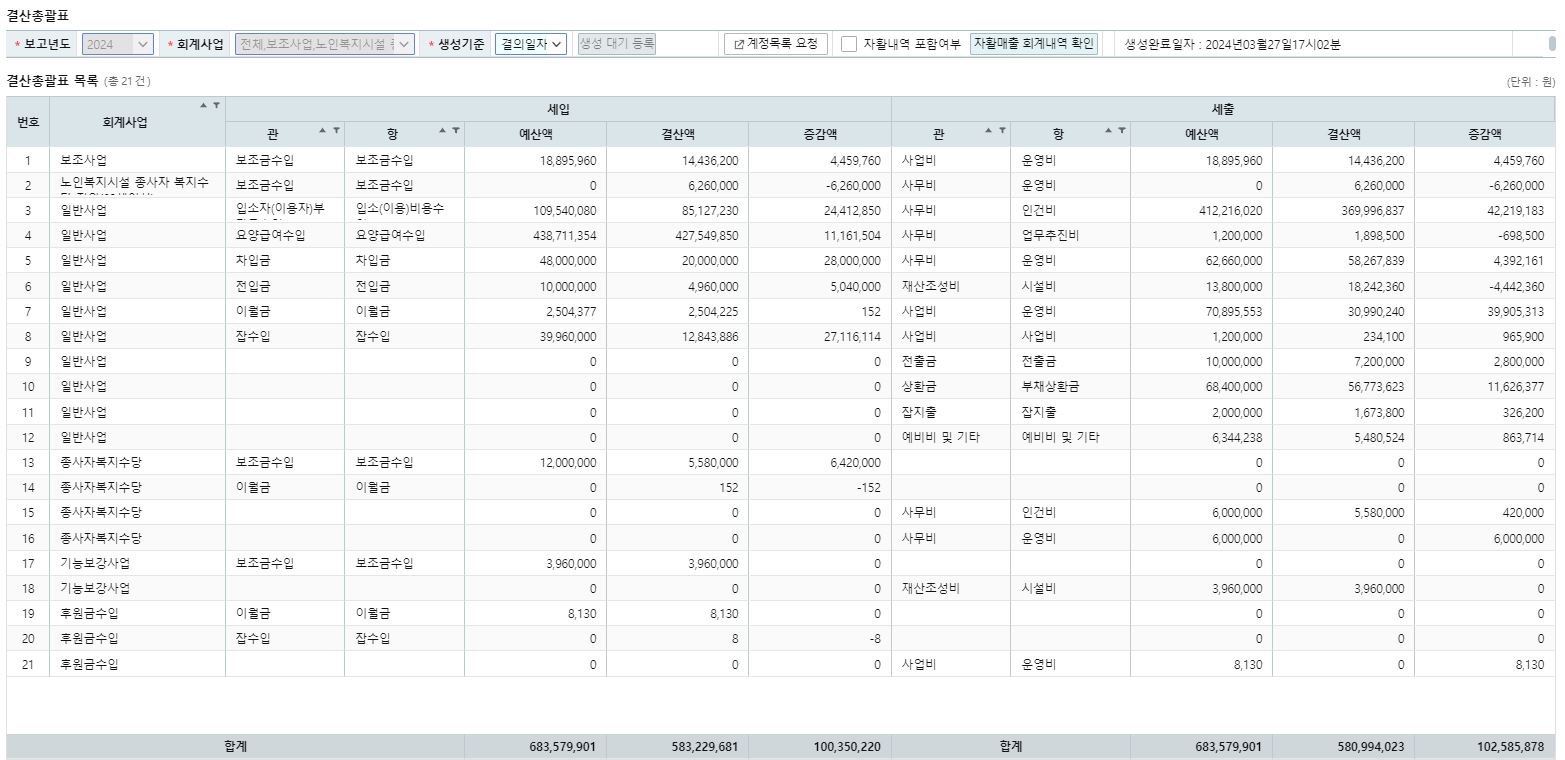Click the 계정목록 요청 button
Viewport: 1565px width, 760px height.
[775, 44]
